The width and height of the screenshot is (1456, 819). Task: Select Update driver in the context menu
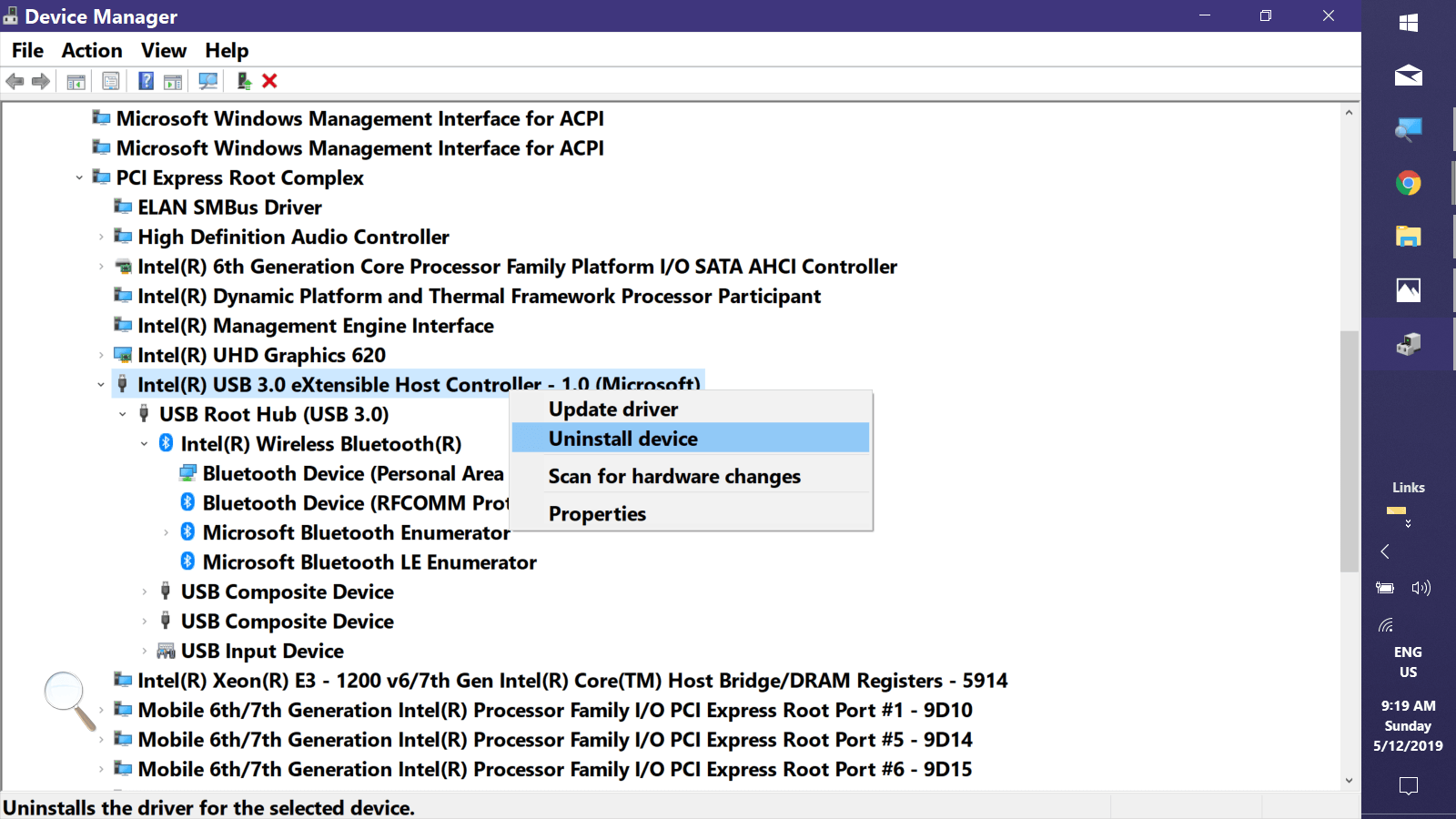pyautogui.click(x=613, y=409)
